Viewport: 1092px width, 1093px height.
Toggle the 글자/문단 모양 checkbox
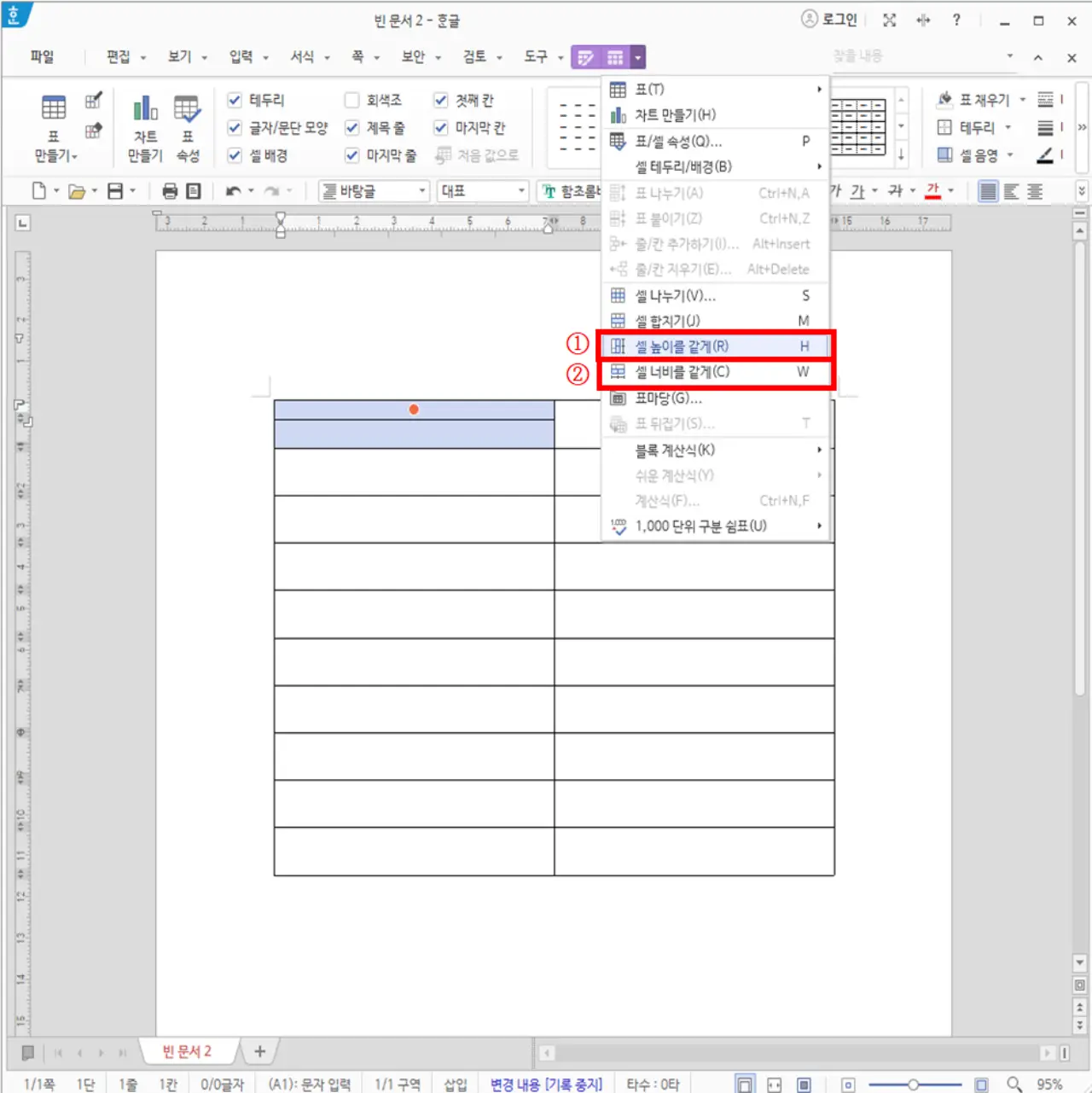[x=235, y=127]
